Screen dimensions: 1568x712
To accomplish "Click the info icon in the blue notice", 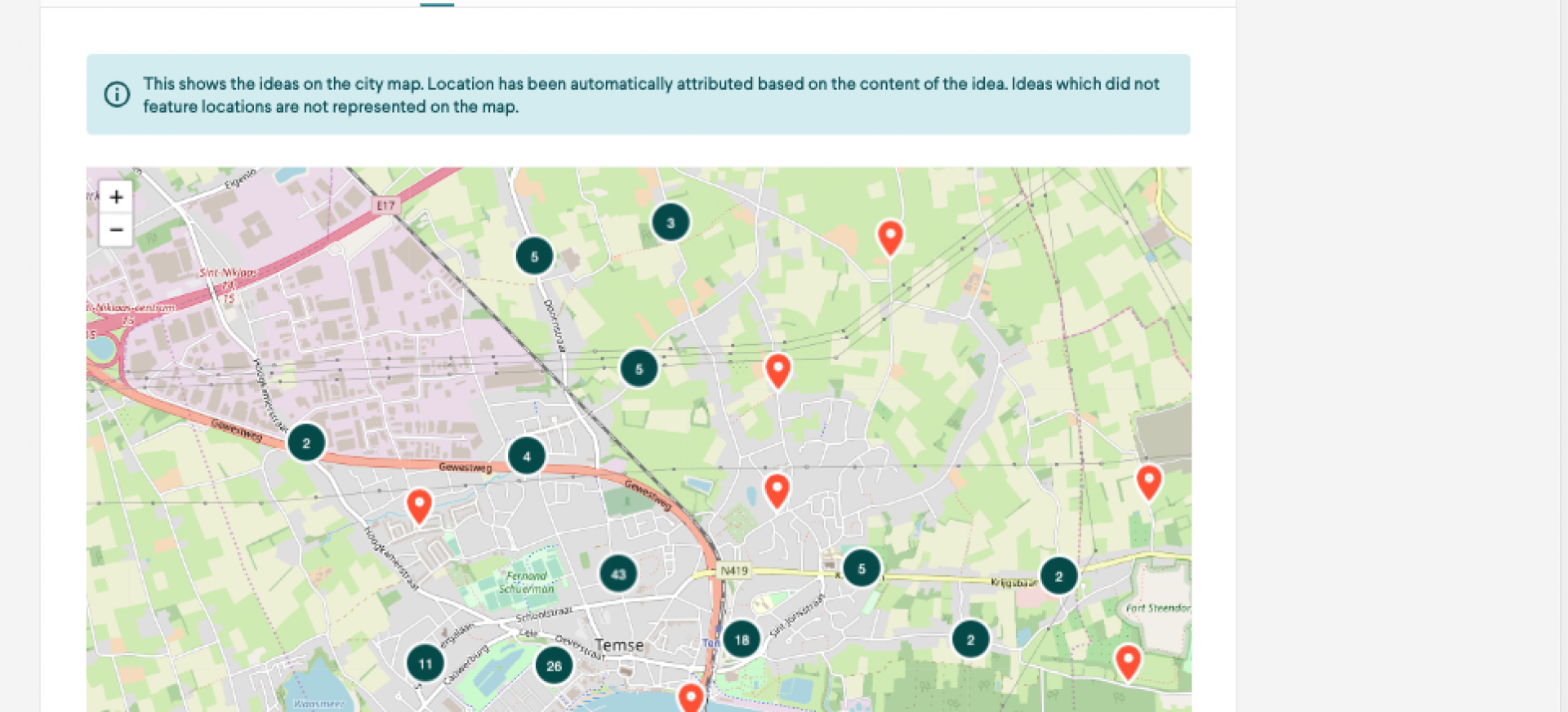I will click(117, 95).
